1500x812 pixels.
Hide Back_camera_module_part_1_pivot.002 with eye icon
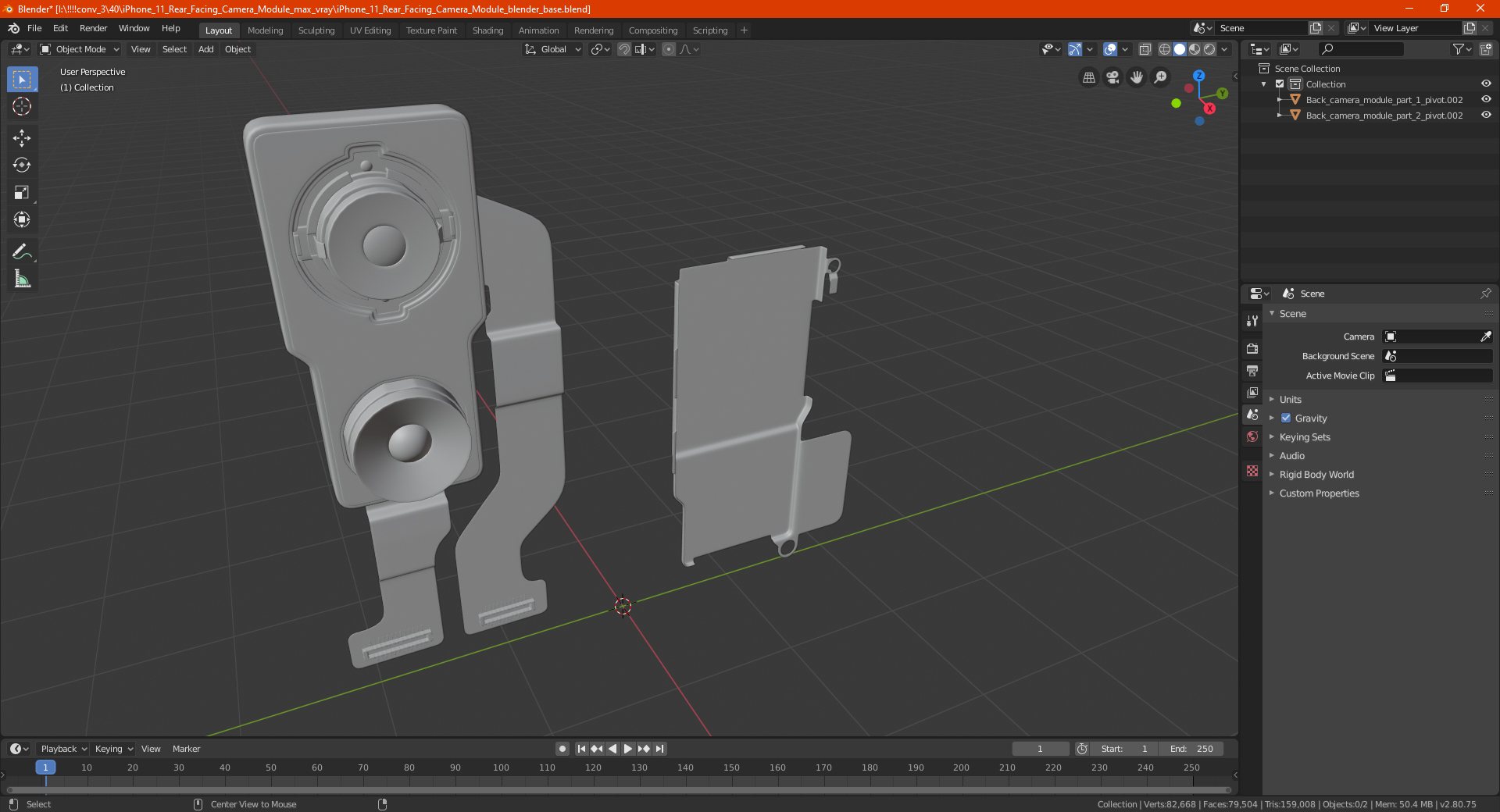(x=1486, y=100)
